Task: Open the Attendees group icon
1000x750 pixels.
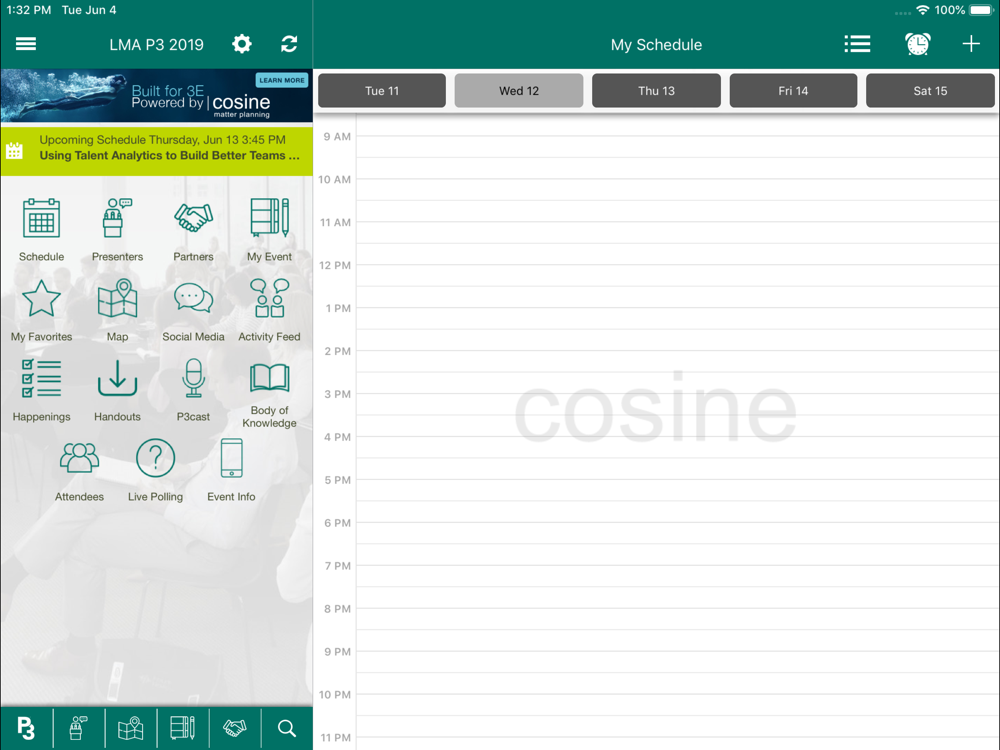Action: point(79,459)
